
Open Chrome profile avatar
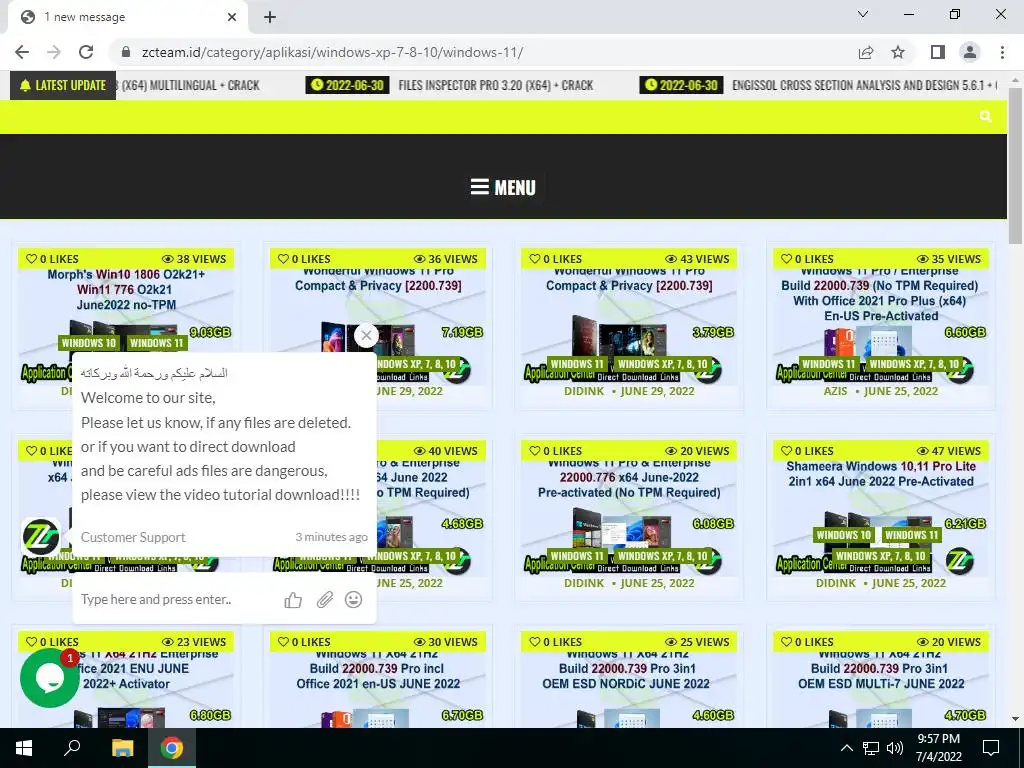(x=970, y=52)
